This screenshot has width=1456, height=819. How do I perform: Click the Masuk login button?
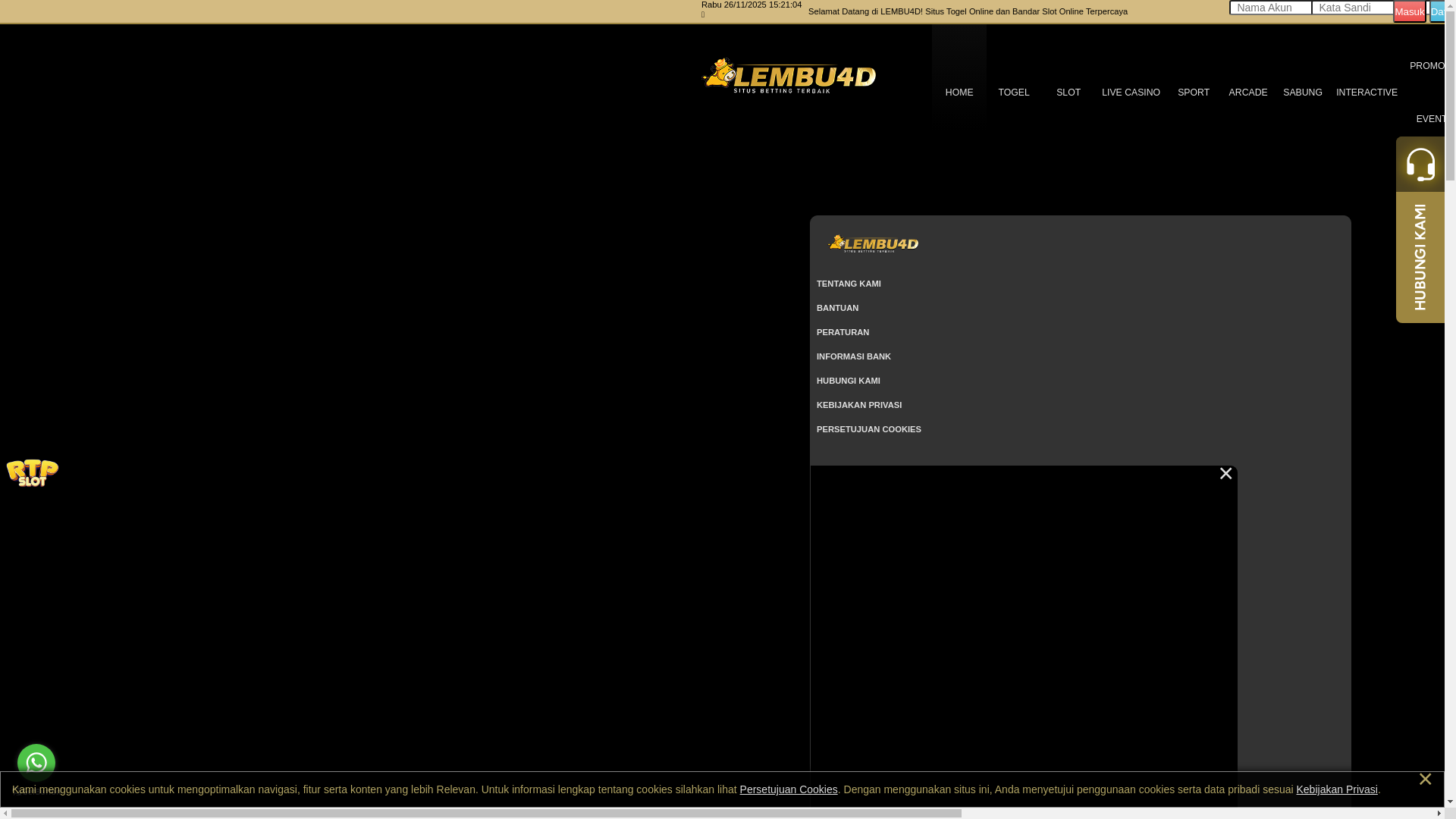click(x=1410, y=11)
